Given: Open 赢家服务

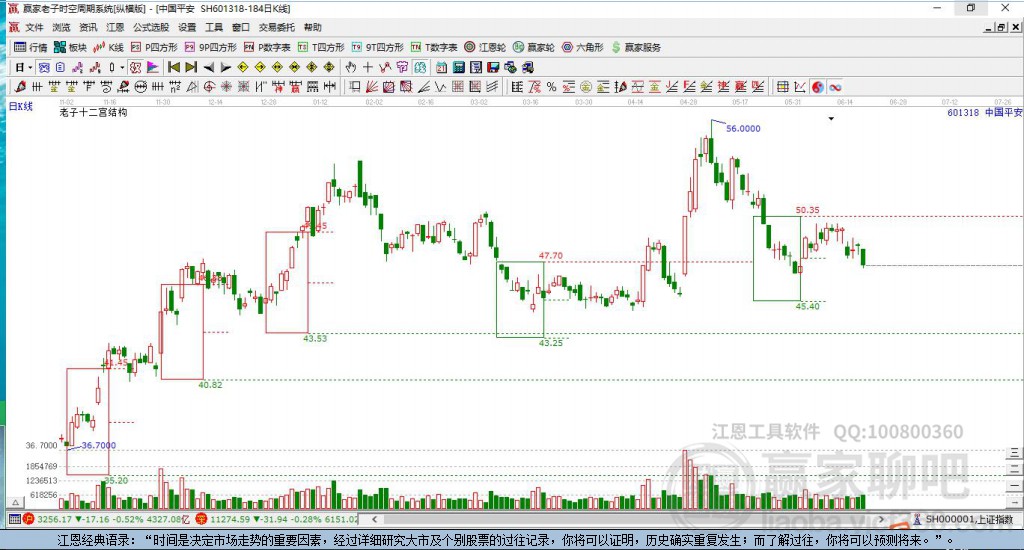Looking at the screenshot, I should pyautogui.click(x=636, y=47).
